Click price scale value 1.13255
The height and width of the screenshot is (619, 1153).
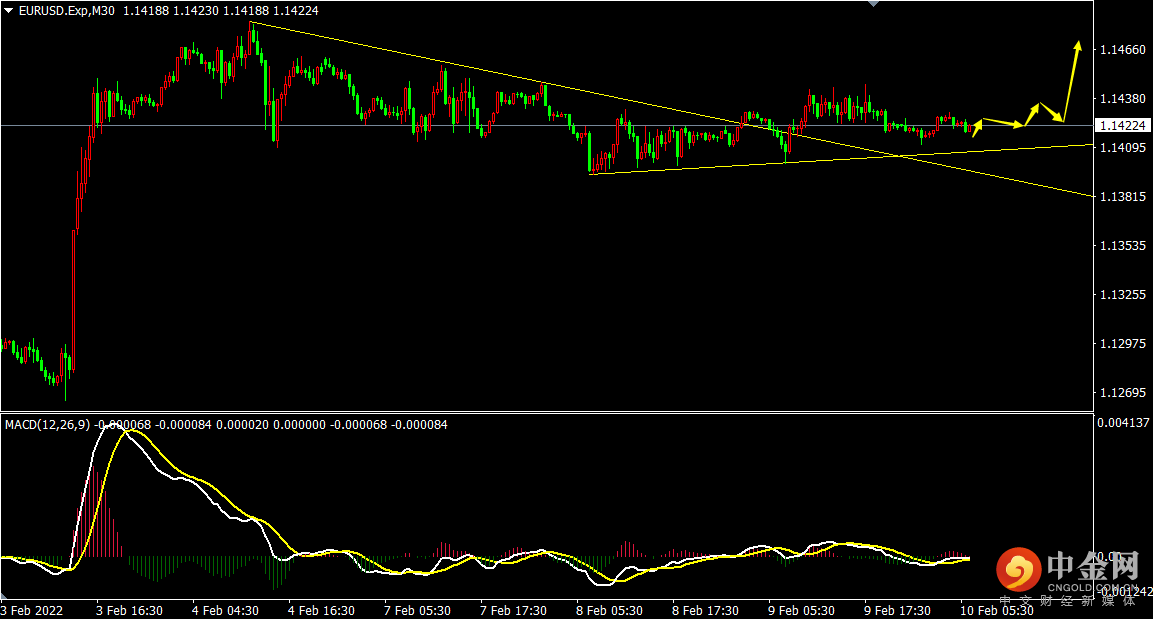1122,295
